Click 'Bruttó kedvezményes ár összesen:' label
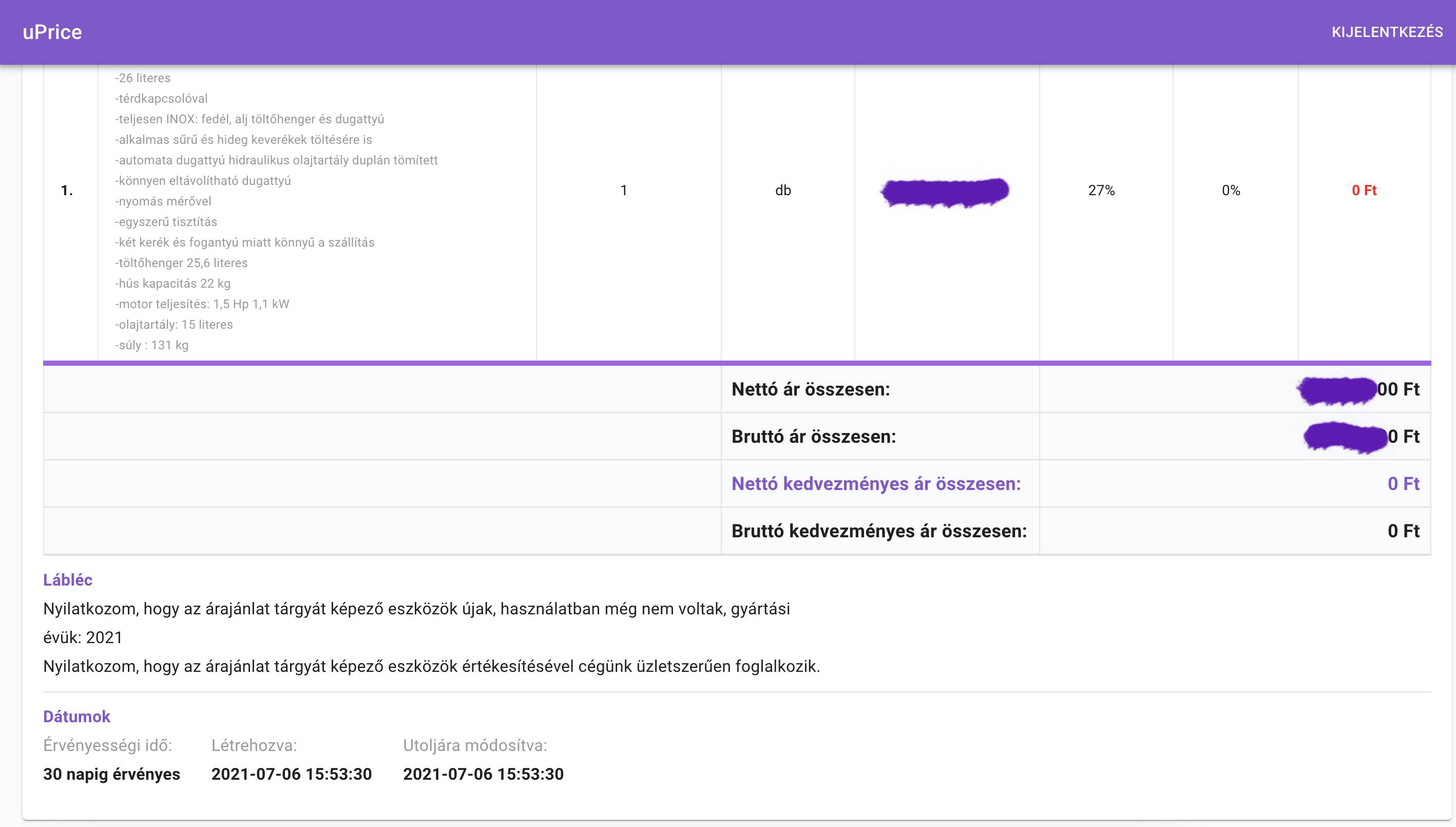Image resolution: width=1456 pixels, height=827 pixels. 879,531
